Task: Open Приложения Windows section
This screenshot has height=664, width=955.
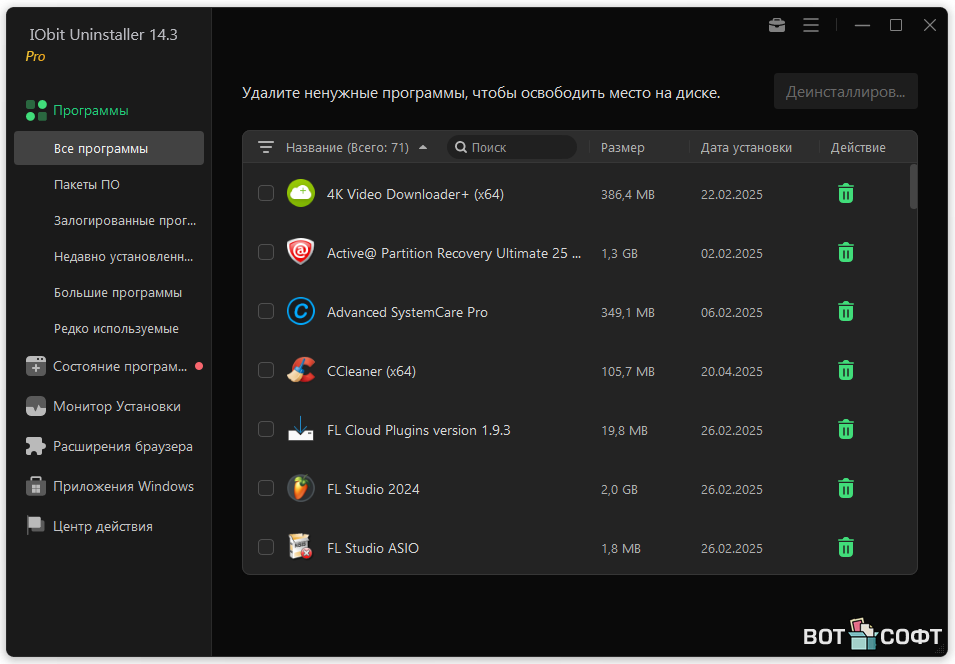Action: coord(109,486)
